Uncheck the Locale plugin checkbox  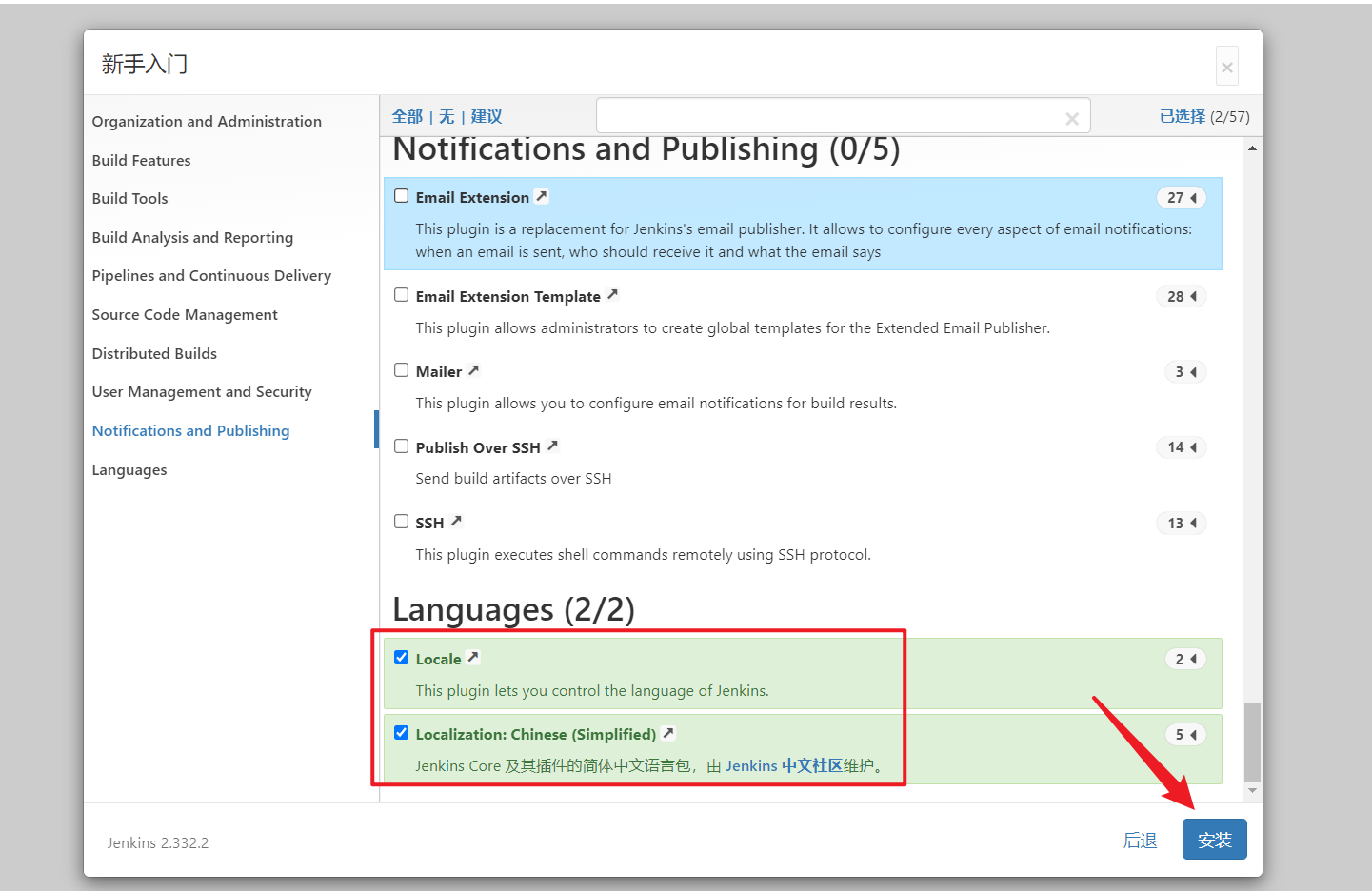[402, 658]
